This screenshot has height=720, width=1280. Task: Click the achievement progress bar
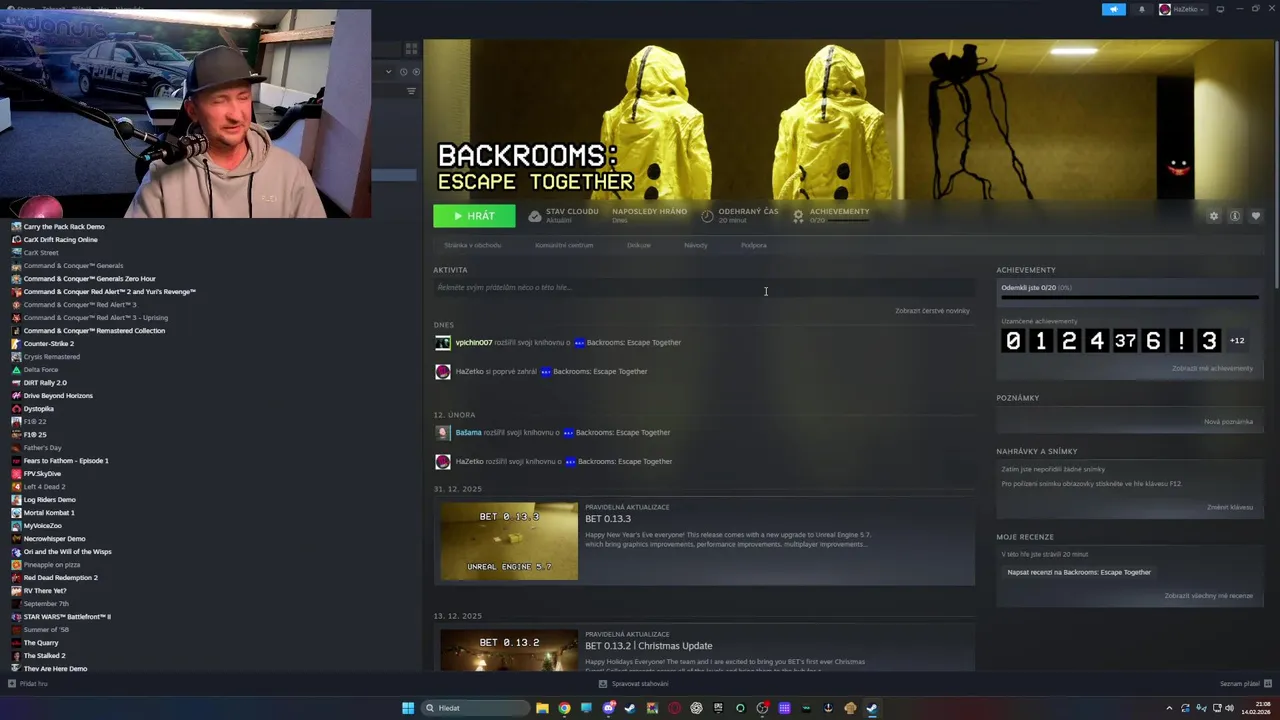(x=1130, y=297)
